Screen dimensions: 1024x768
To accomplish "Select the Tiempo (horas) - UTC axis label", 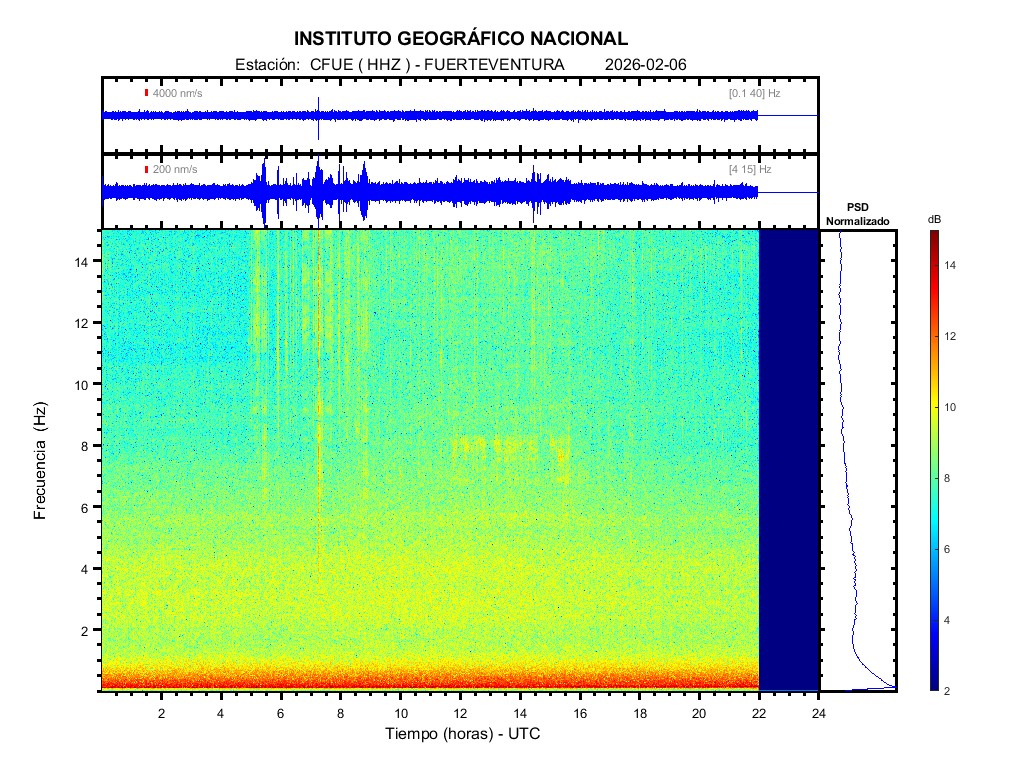I will [463, 735].
